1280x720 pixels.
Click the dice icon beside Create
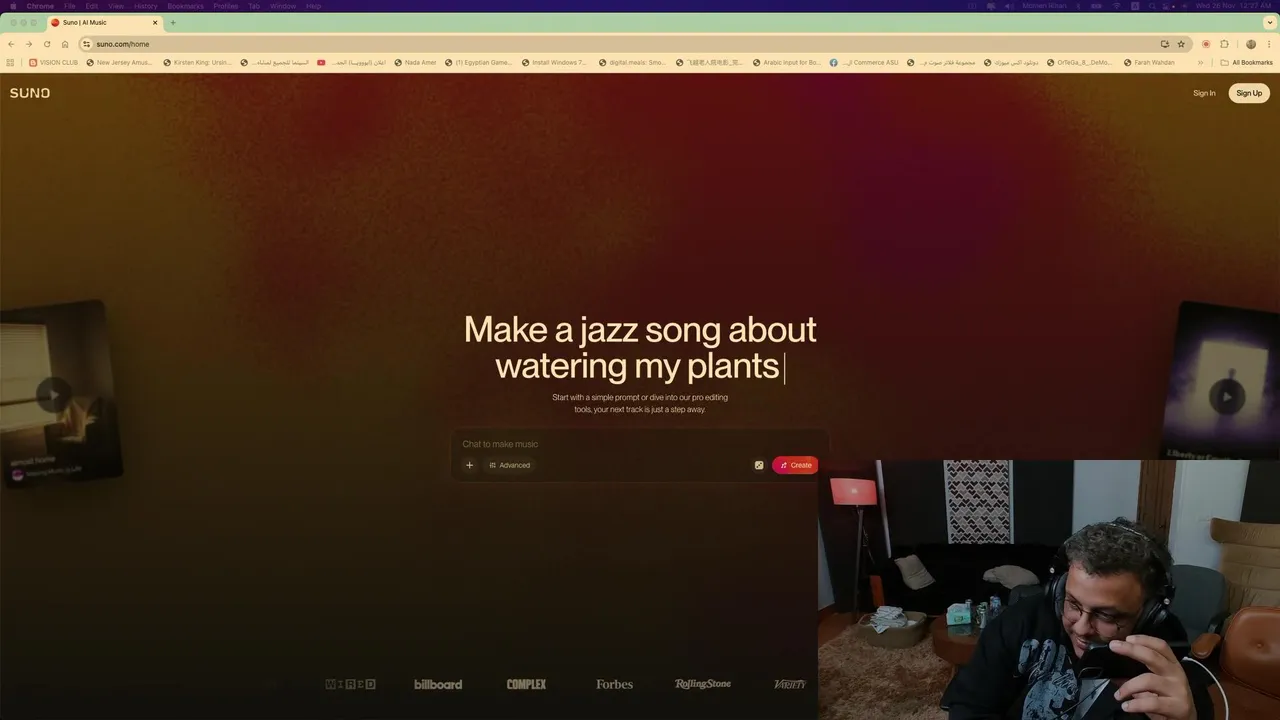pyautogui.click(x=759, y=465)
